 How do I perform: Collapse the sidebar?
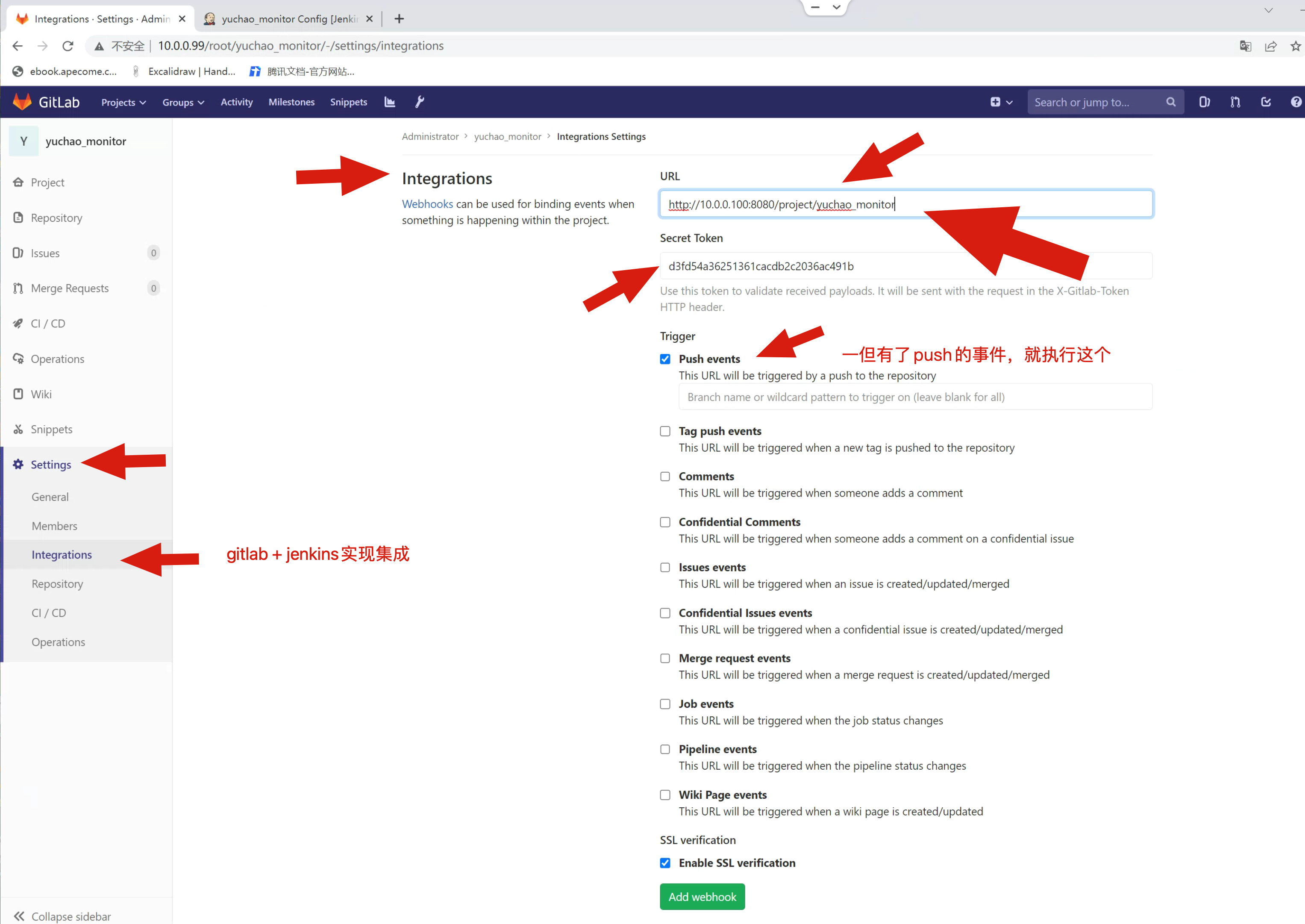pos(62,915)
